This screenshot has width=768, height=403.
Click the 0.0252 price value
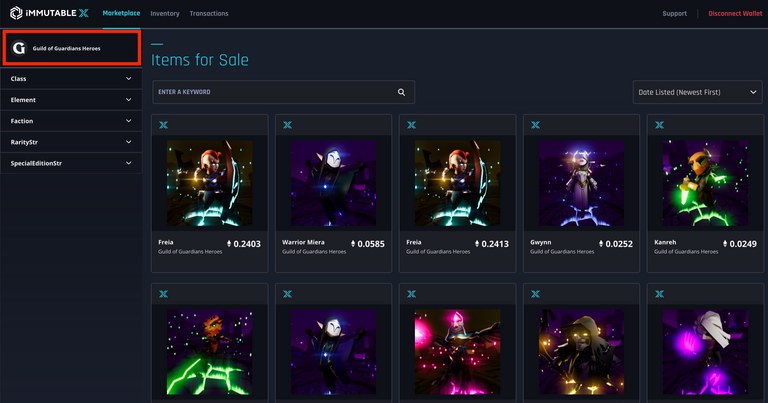pyautogui.click(x=619, y=244)
